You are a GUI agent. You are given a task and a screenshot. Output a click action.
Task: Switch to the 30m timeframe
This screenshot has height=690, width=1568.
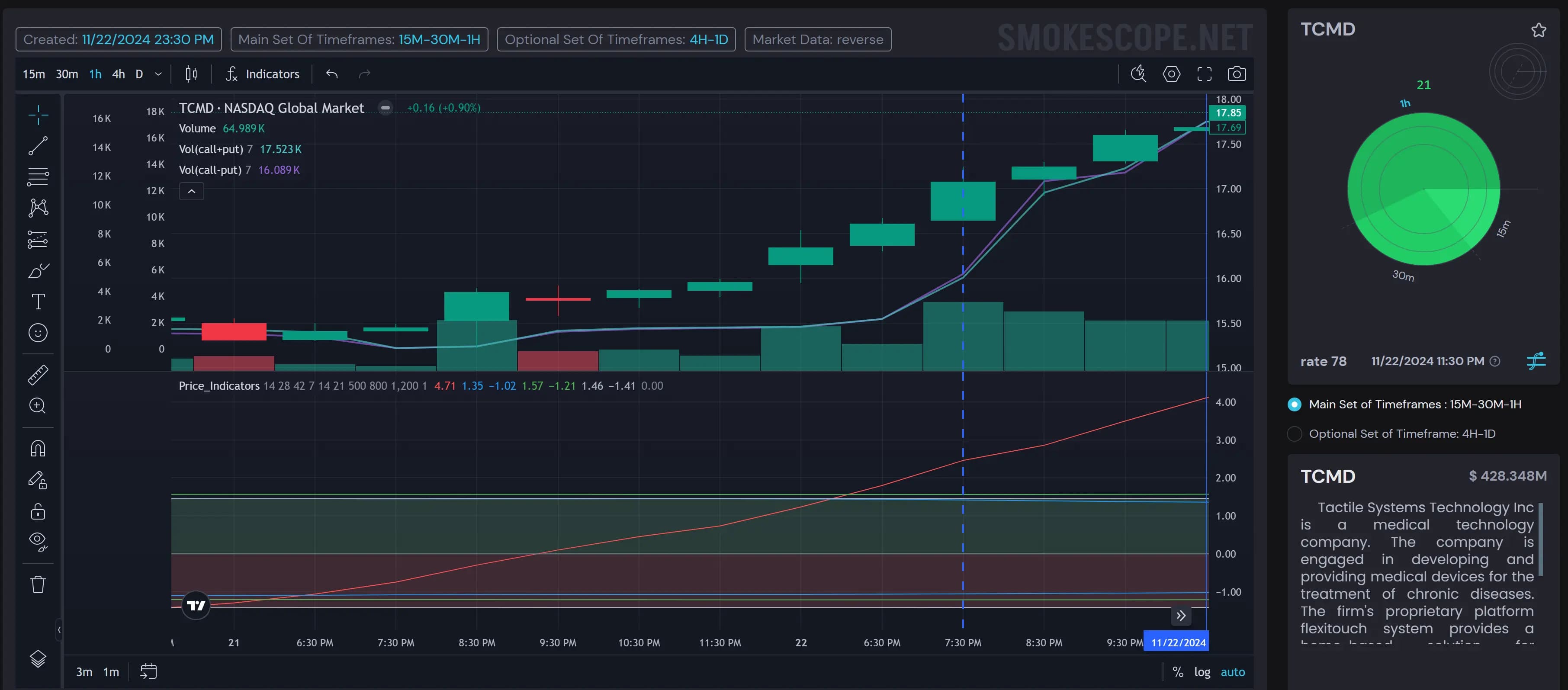(67, 74)
